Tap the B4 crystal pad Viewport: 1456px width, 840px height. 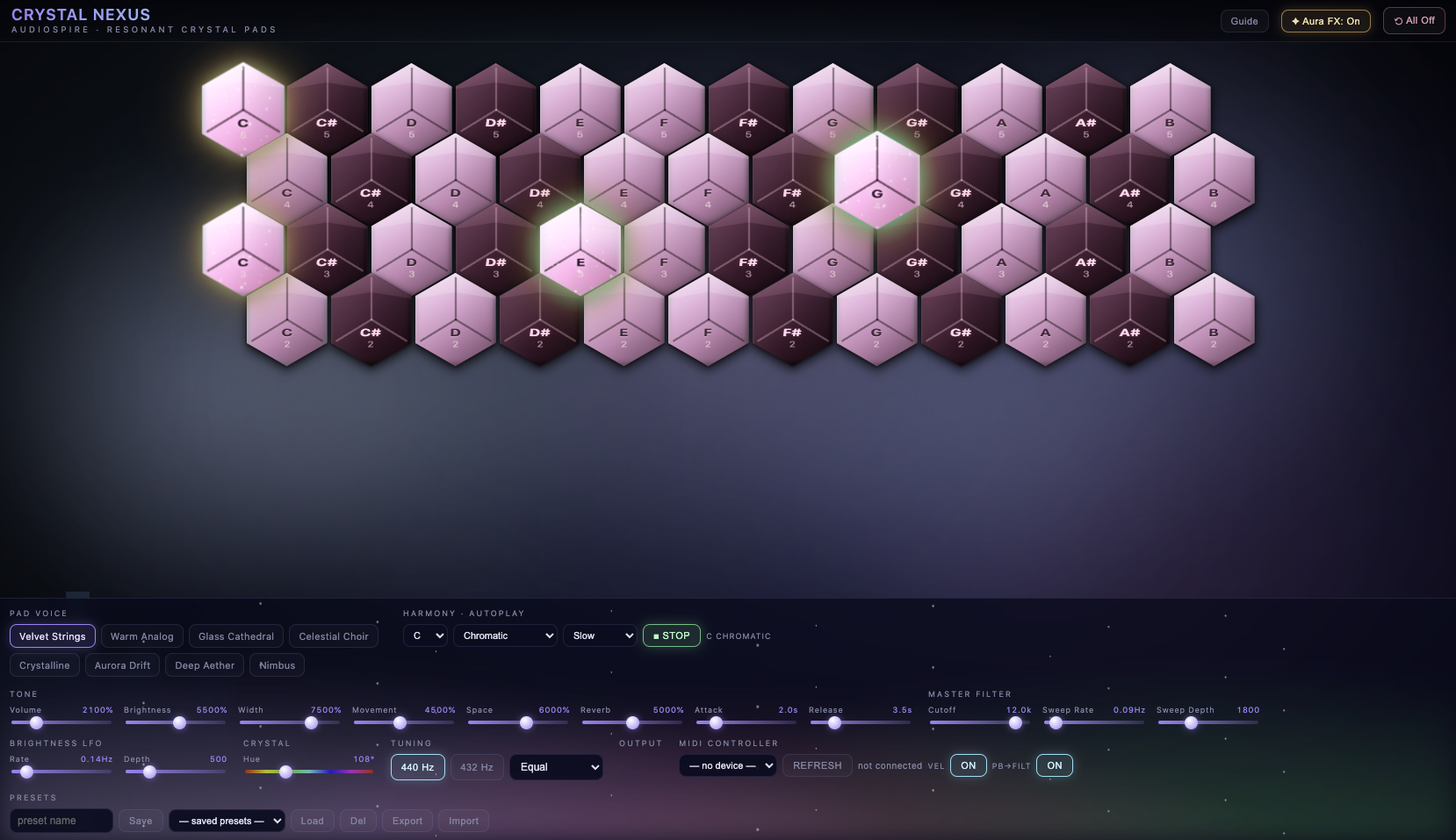click(x=1214, y=180)
